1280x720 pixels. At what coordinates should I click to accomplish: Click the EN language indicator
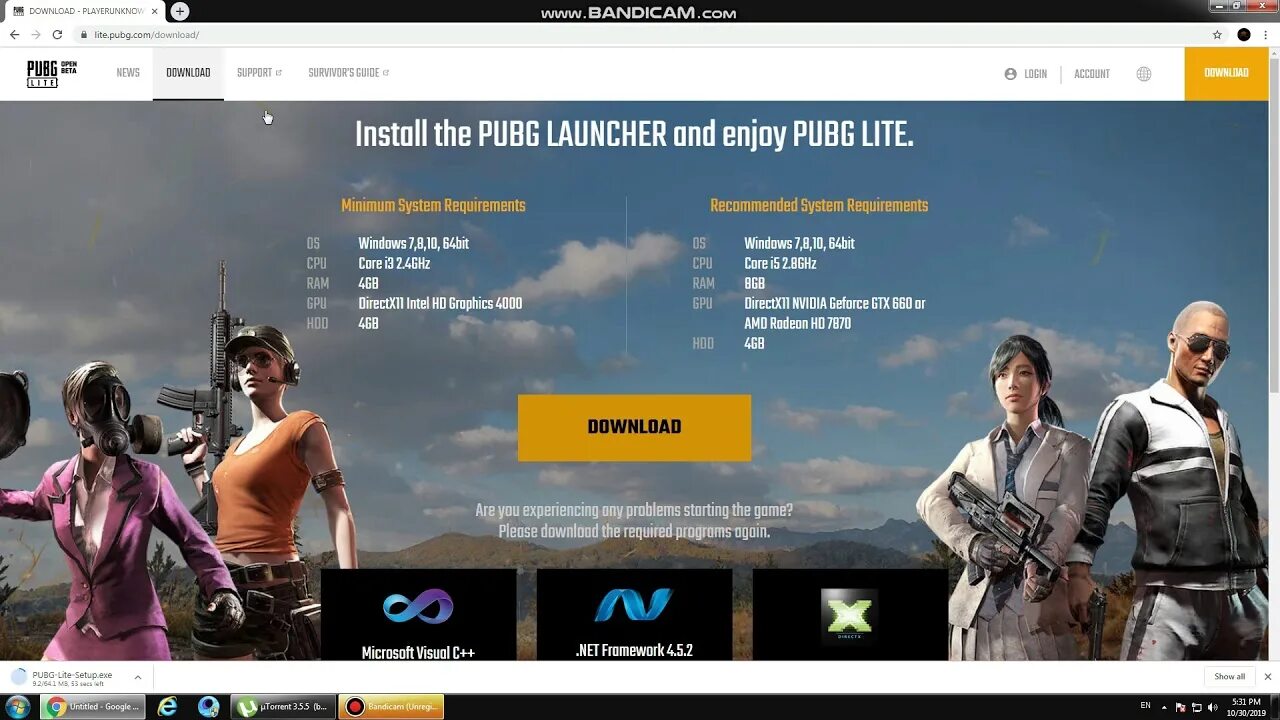(1146, 707)
